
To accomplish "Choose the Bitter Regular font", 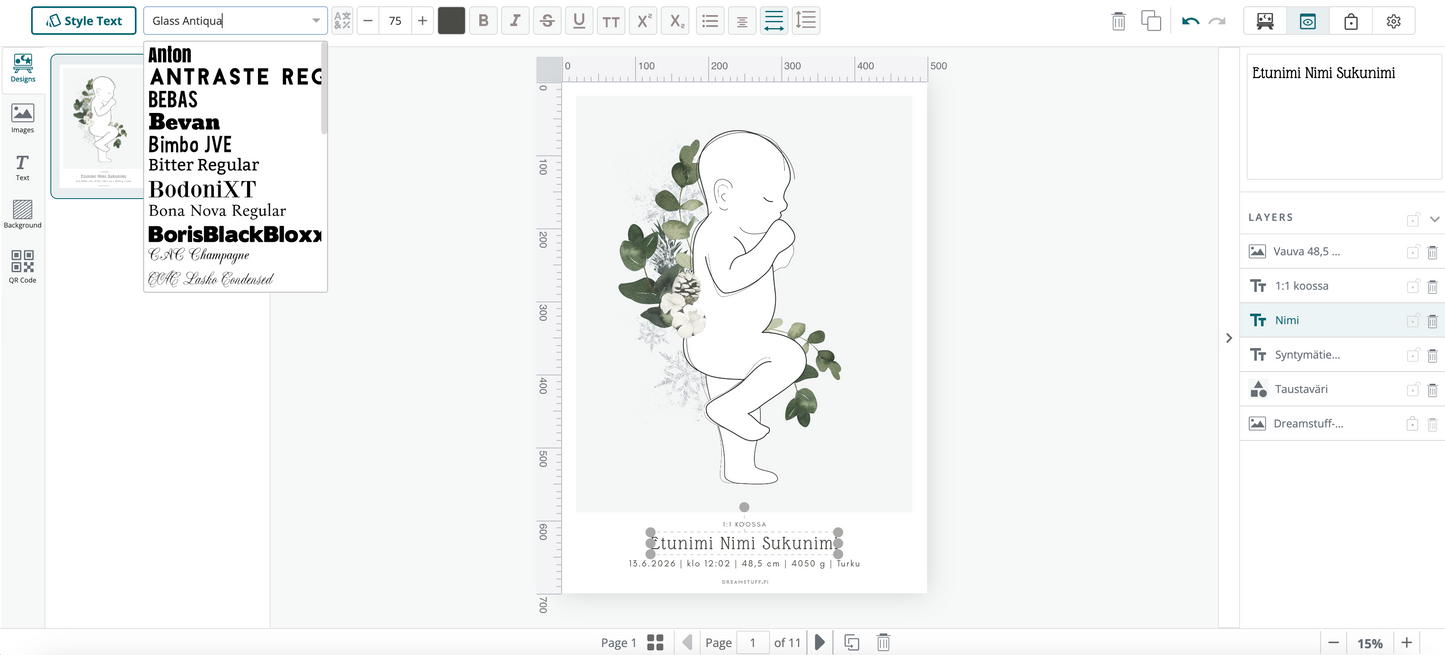I will 204,165.
